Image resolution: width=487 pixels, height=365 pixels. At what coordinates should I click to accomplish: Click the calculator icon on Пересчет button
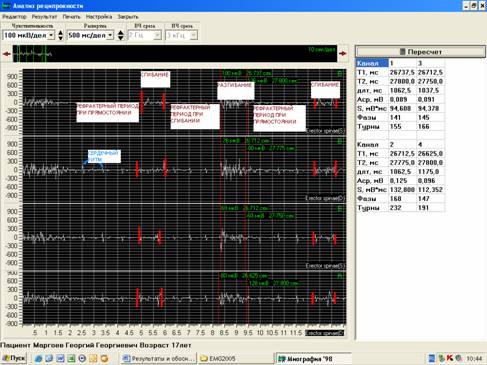pyautogui.click(x=402, y=52)
